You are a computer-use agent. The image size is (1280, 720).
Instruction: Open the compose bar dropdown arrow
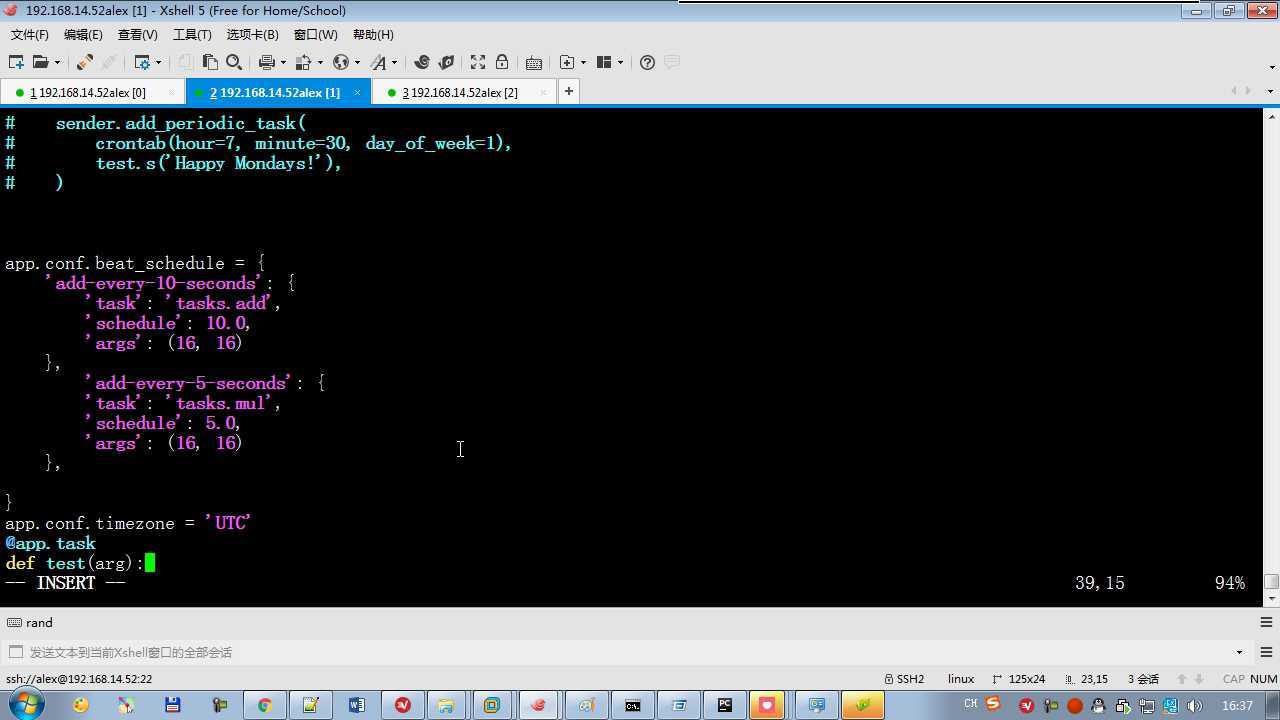[1238, 652]
